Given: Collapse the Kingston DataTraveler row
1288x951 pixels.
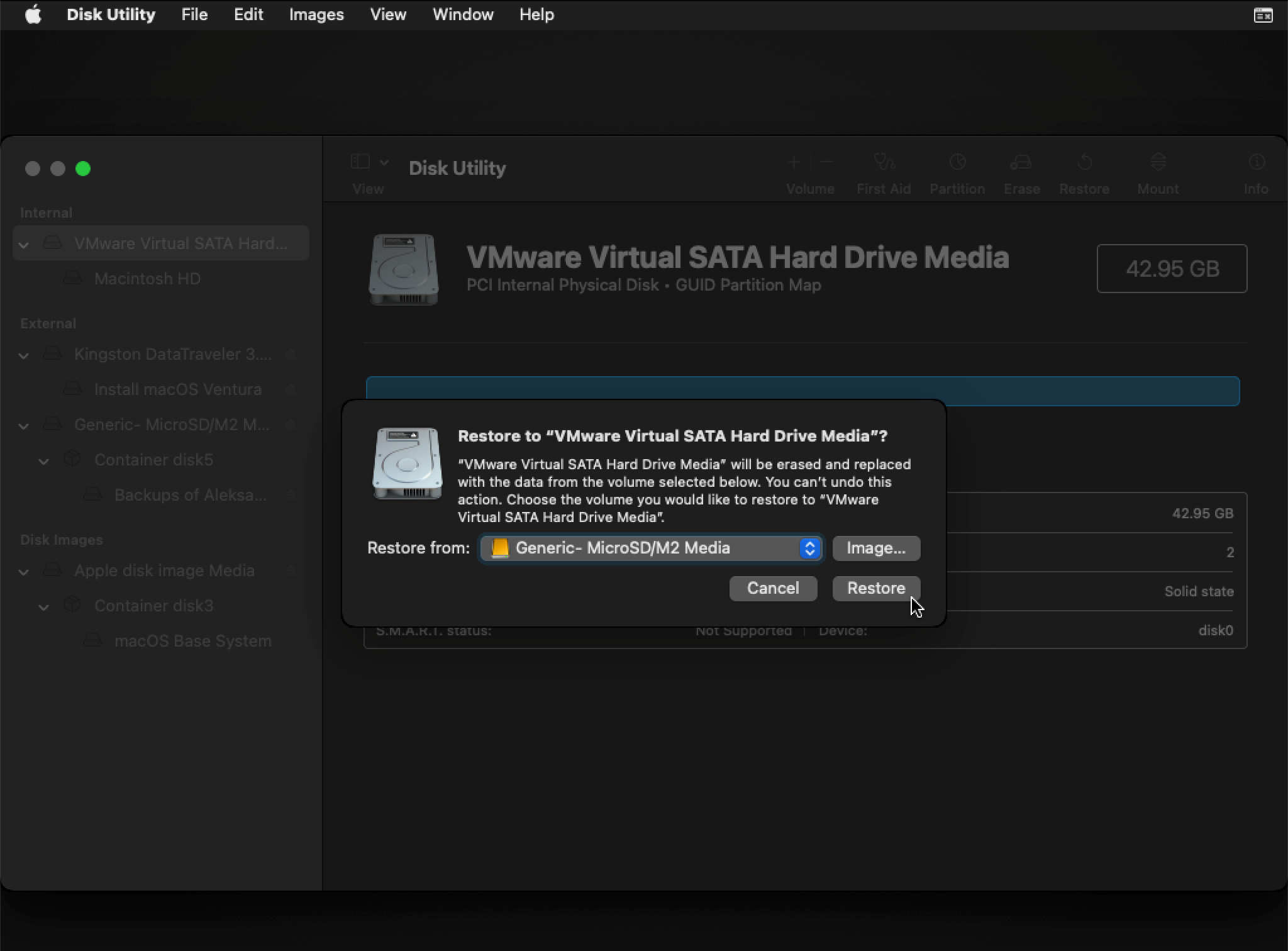Looking at the screenshot, I should pos(24,355).
